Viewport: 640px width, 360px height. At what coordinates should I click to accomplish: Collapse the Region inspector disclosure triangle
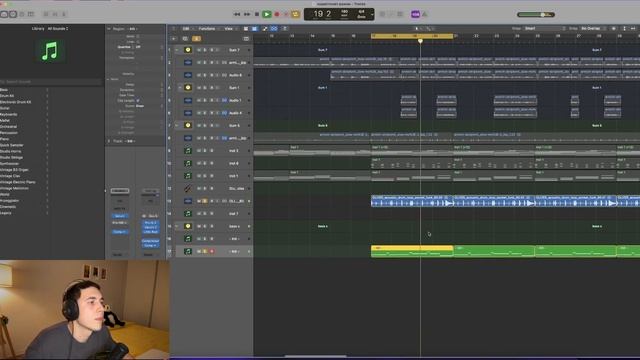[109, 29]
